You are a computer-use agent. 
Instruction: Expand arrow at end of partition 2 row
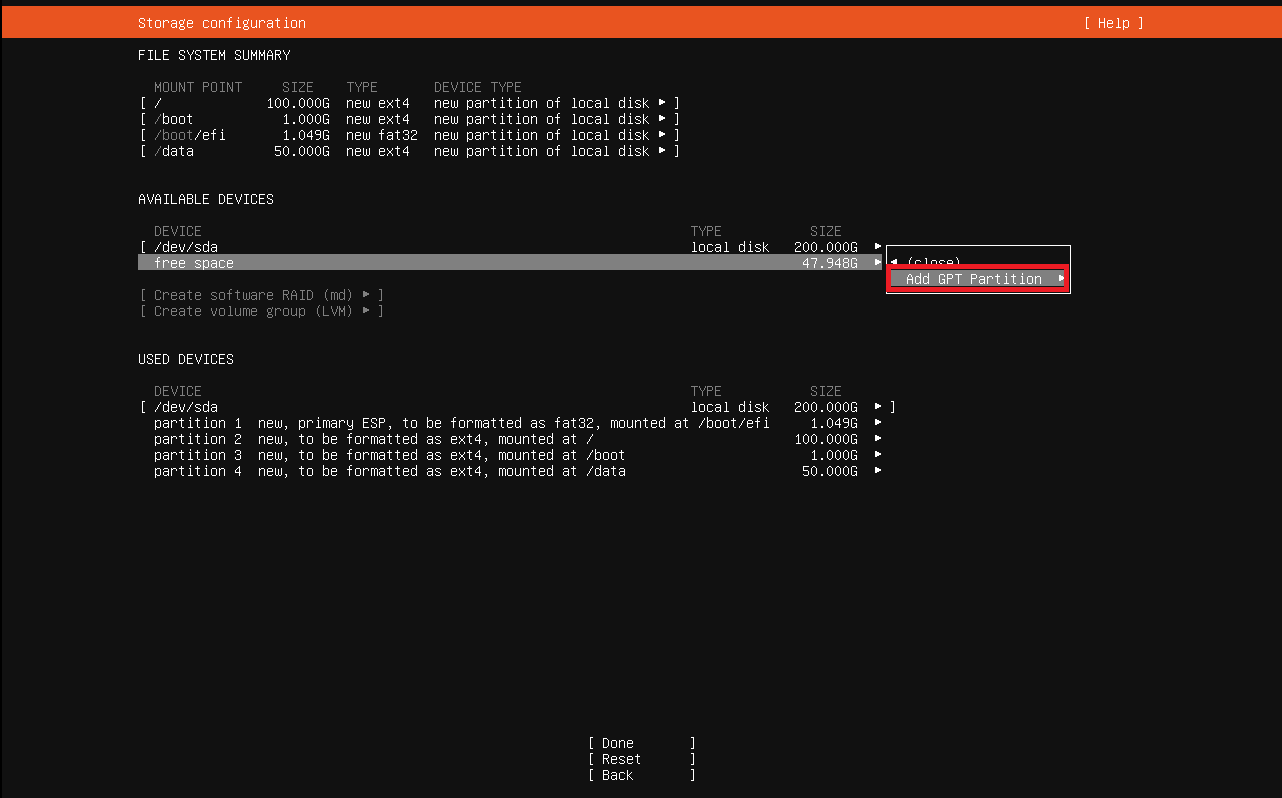(x=878, y=439)
